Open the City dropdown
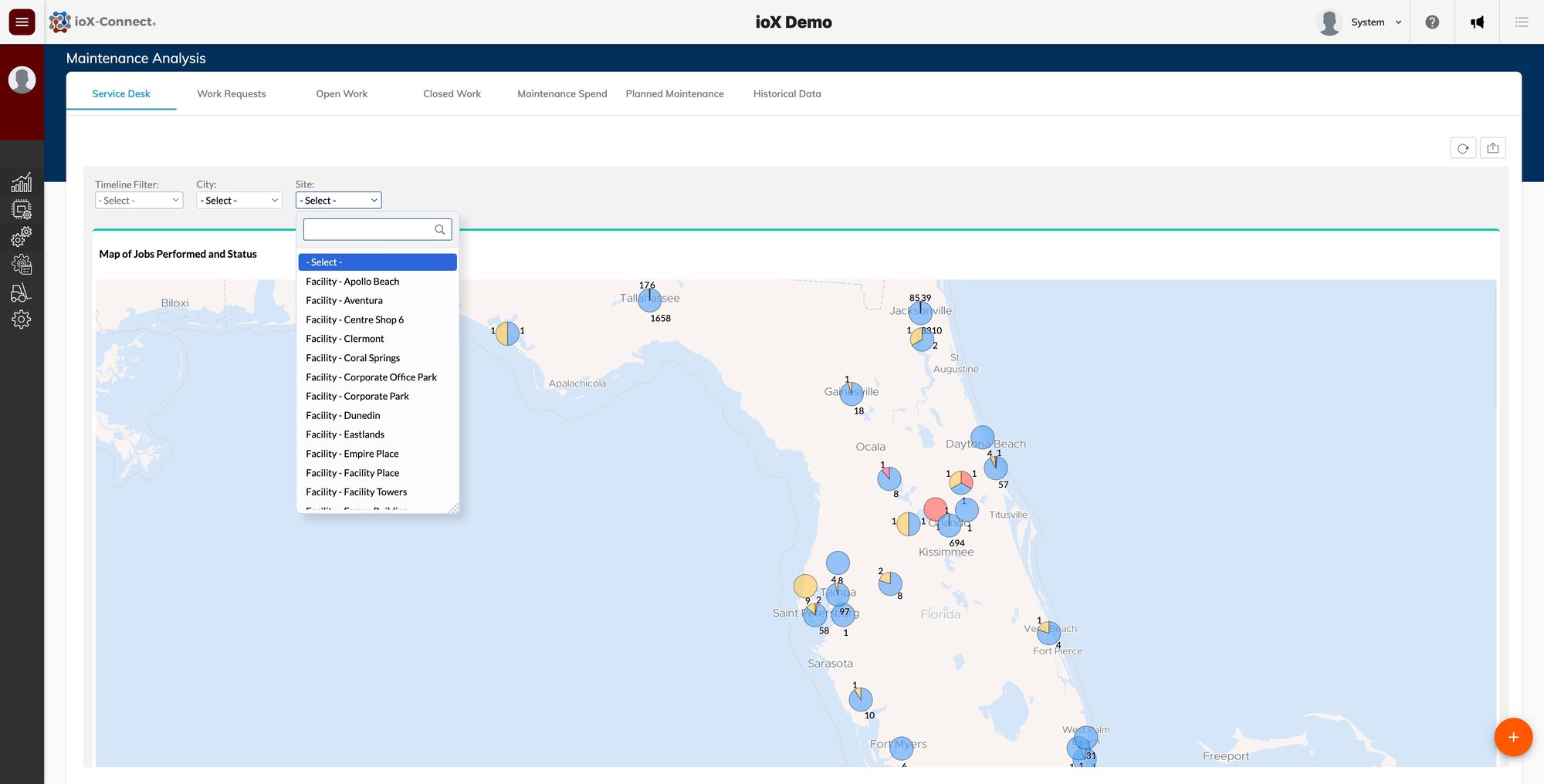 [239, 201]
